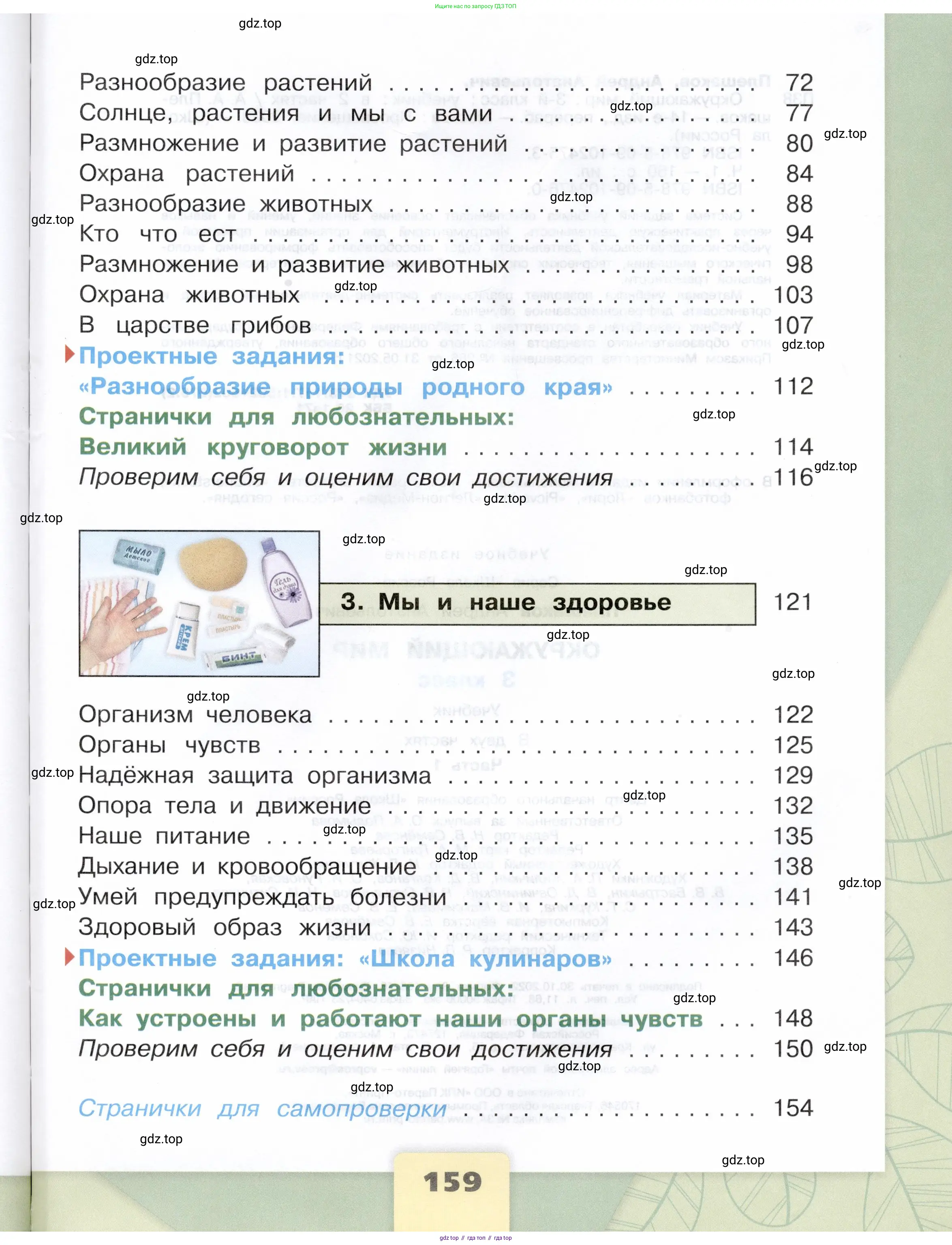Click page number 121 beside chapter heading
This screenshot has height=1245, width=952.
click(x=792, y=602)
